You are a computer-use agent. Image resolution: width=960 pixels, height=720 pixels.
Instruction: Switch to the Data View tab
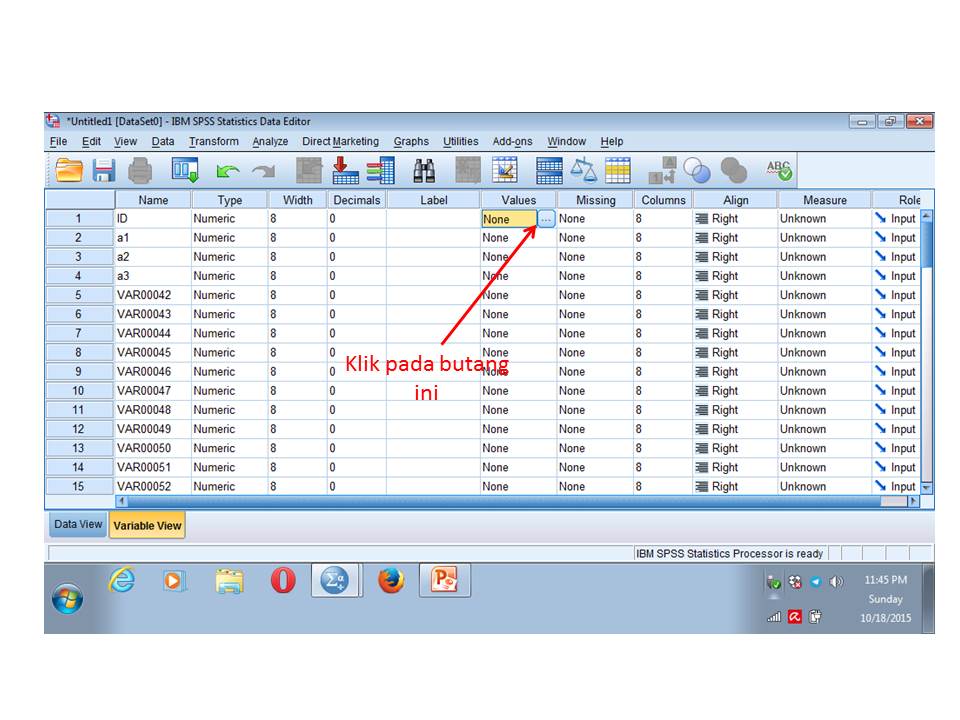tap(78, 525)
